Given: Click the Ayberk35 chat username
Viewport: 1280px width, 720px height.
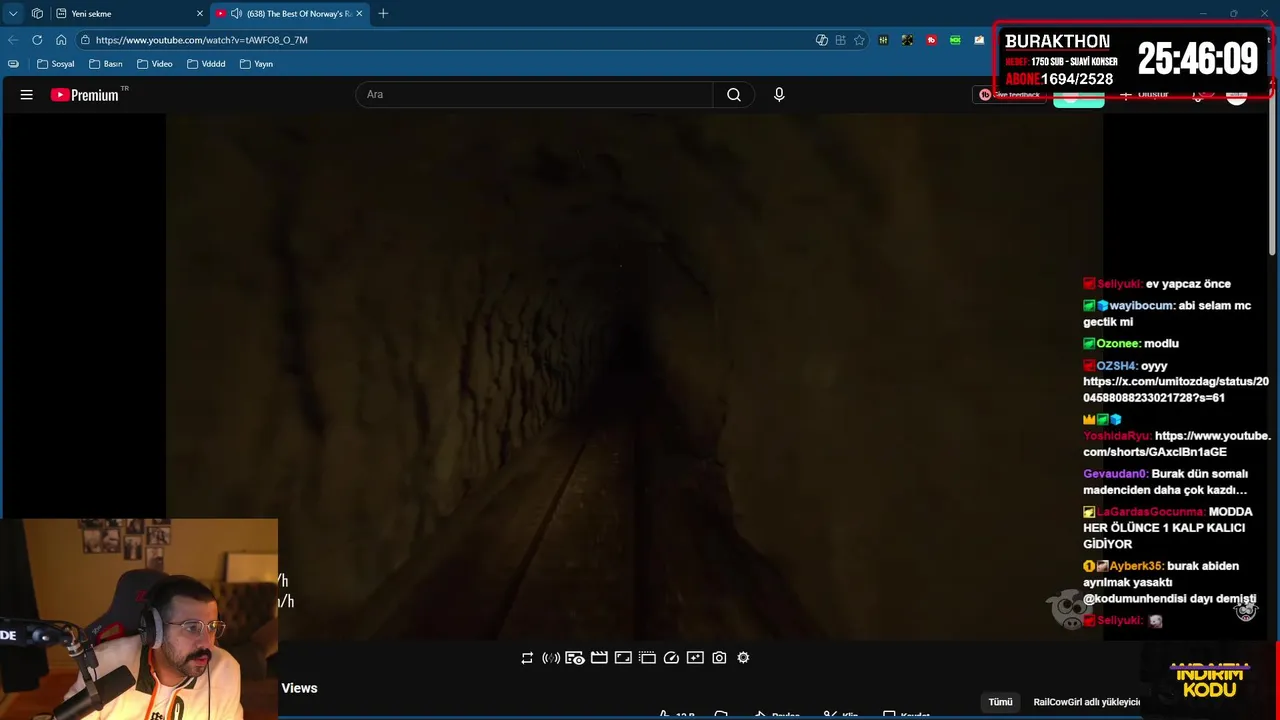Looking at the screenshot, I should (1136, 566).
